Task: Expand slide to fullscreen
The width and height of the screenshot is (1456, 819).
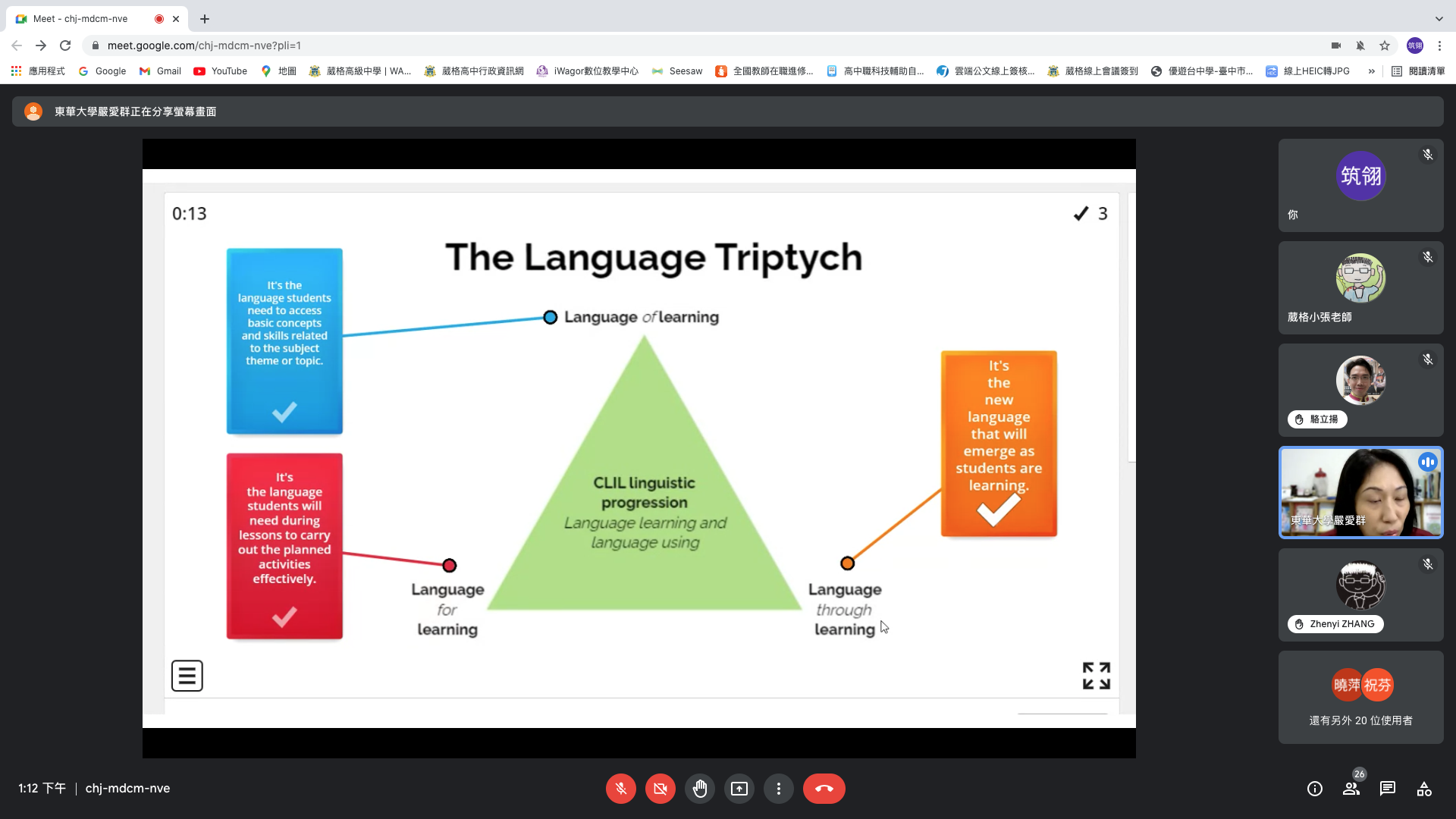Action: click(1096, 676)
